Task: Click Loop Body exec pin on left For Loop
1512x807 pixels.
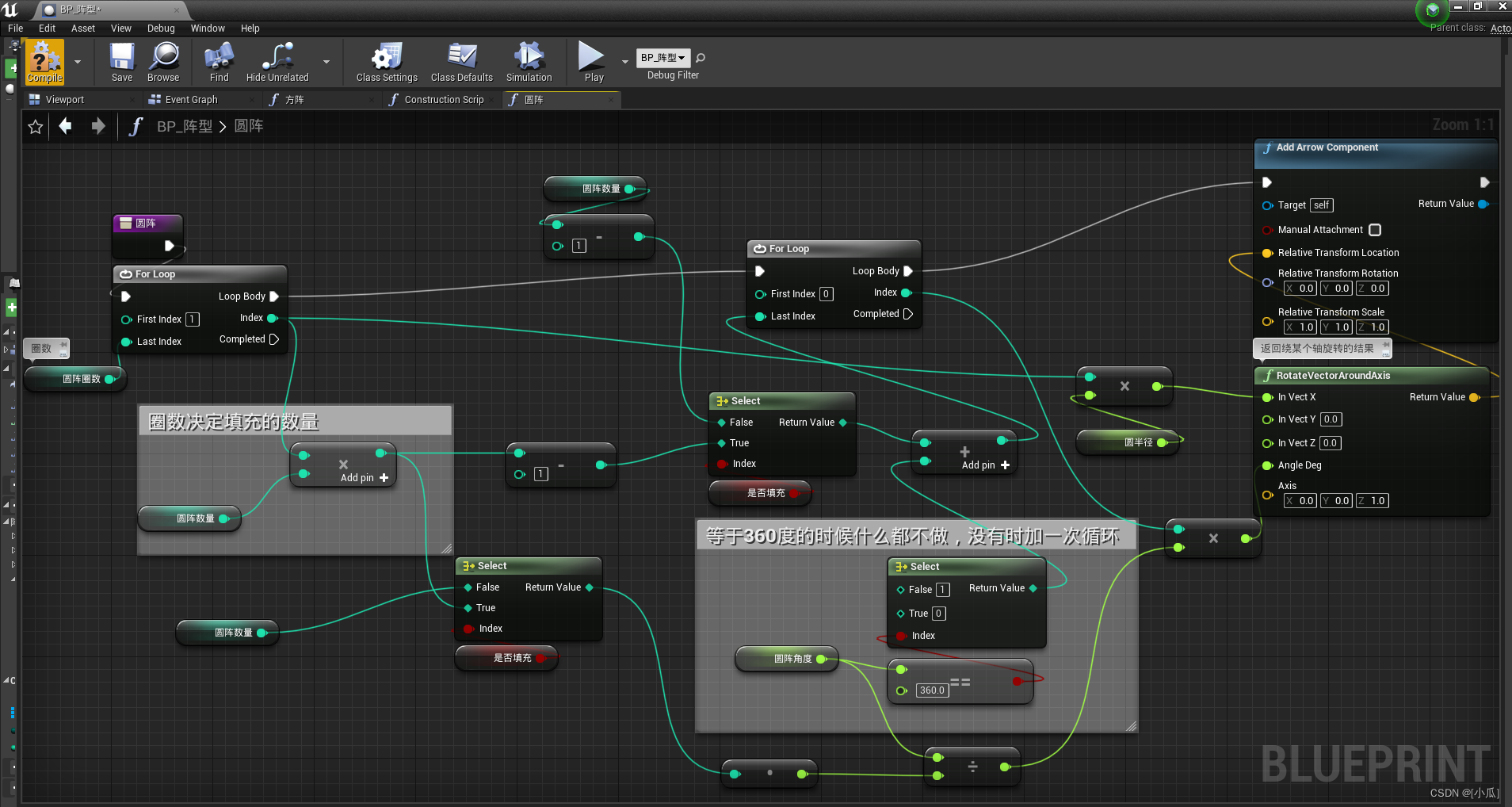Action: coord(274,296)
